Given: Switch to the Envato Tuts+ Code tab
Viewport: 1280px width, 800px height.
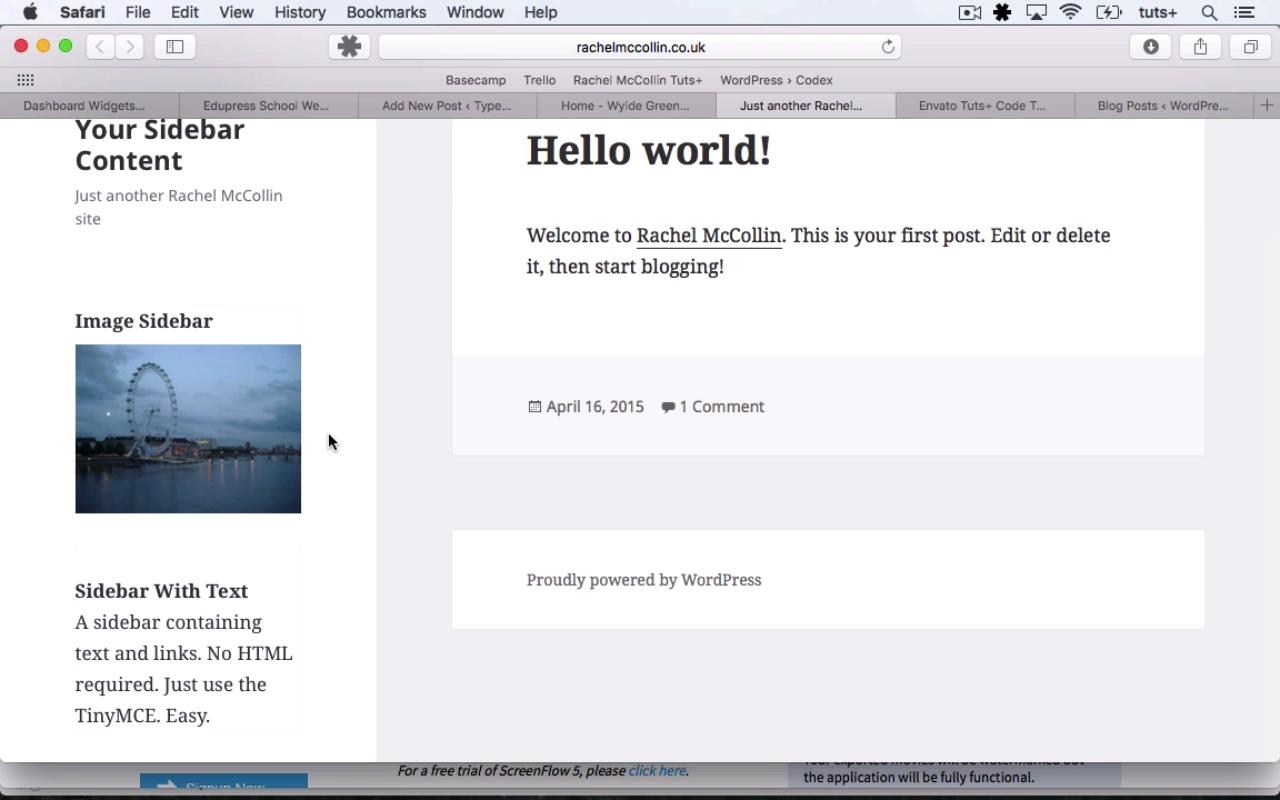Looking at the screenshot, I should 984,105.
